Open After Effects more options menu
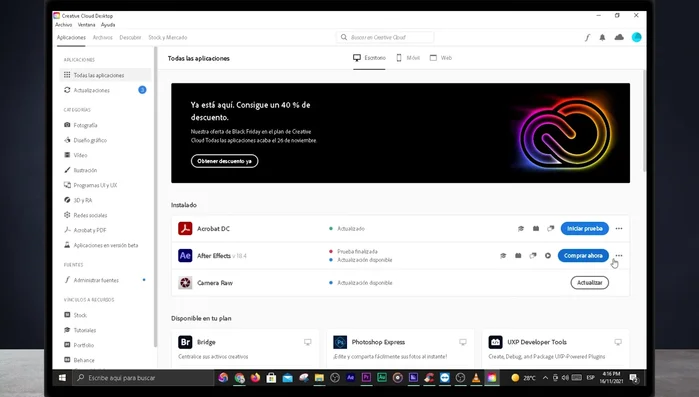The image size is (699, 397). tap(619, 256)
